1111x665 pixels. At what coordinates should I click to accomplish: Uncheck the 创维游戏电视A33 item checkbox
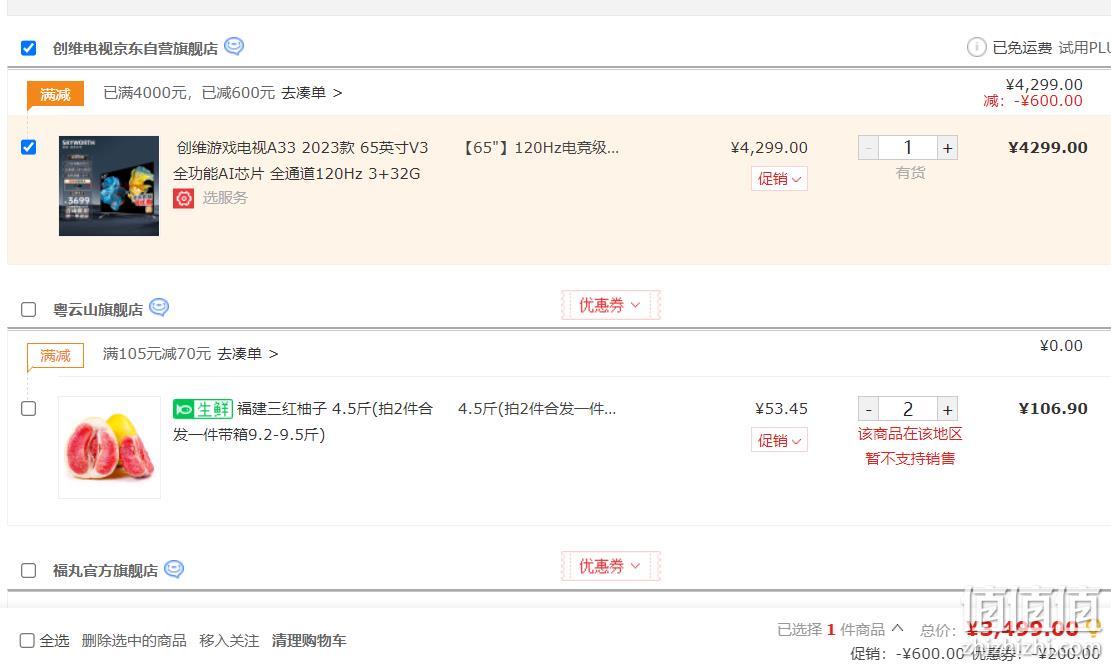pyautogui.click(x=28, y=147)
